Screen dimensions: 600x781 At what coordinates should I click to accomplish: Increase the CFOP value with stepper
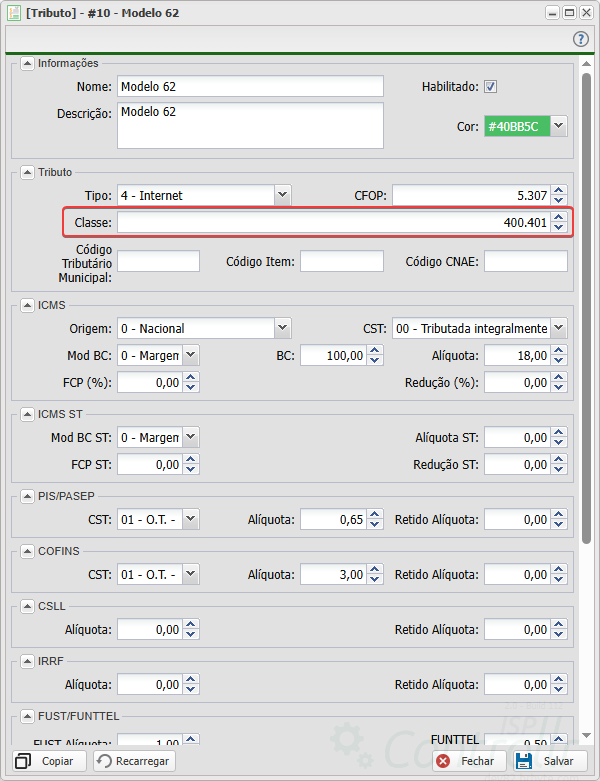pyautogui.click(x=559, y=190)
